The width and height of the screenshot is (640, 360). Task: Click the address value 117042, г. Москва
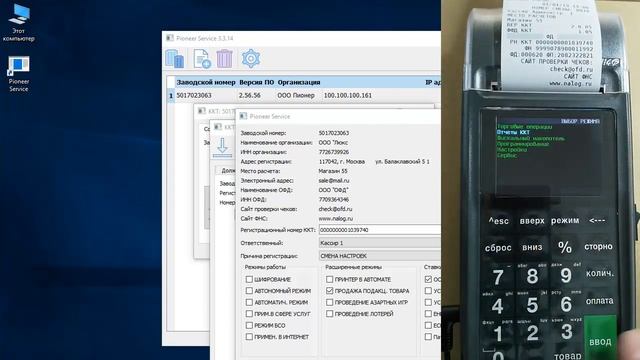point(342,162)
